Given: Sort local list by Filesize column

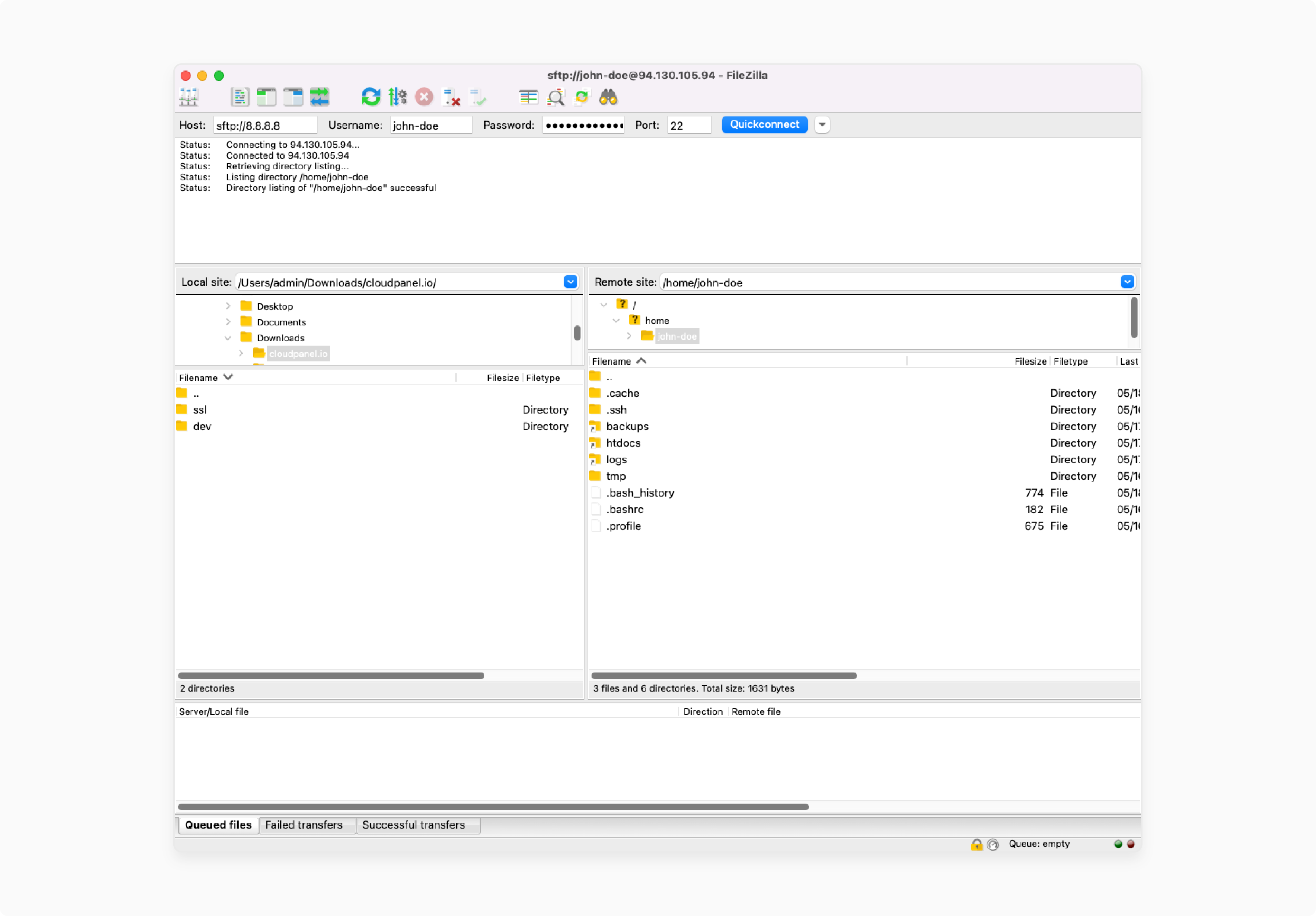Looking at the screenshot, I should 489,378.
